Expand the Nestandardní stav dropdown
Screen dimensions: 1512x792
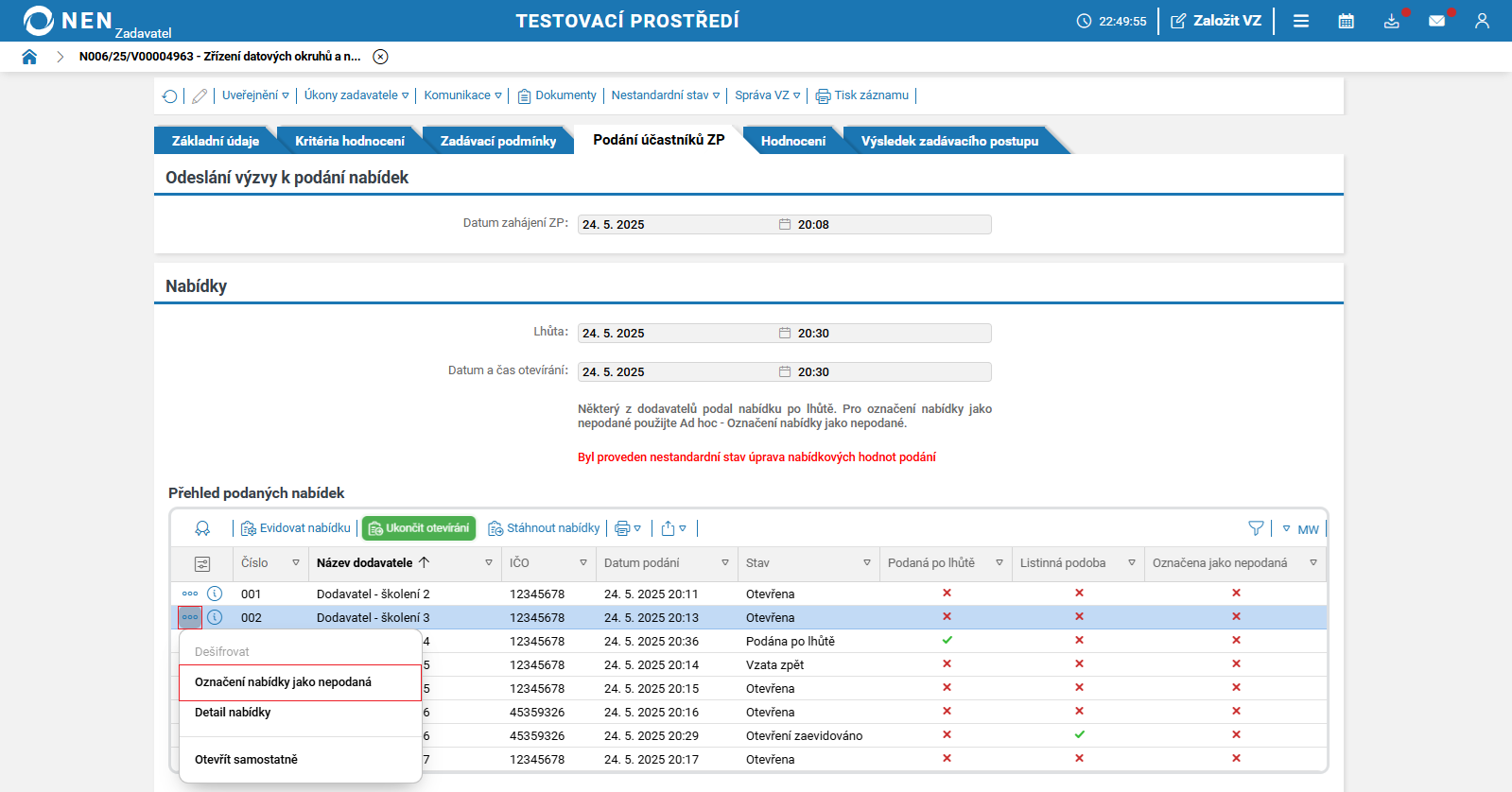[x=666, y=95]
